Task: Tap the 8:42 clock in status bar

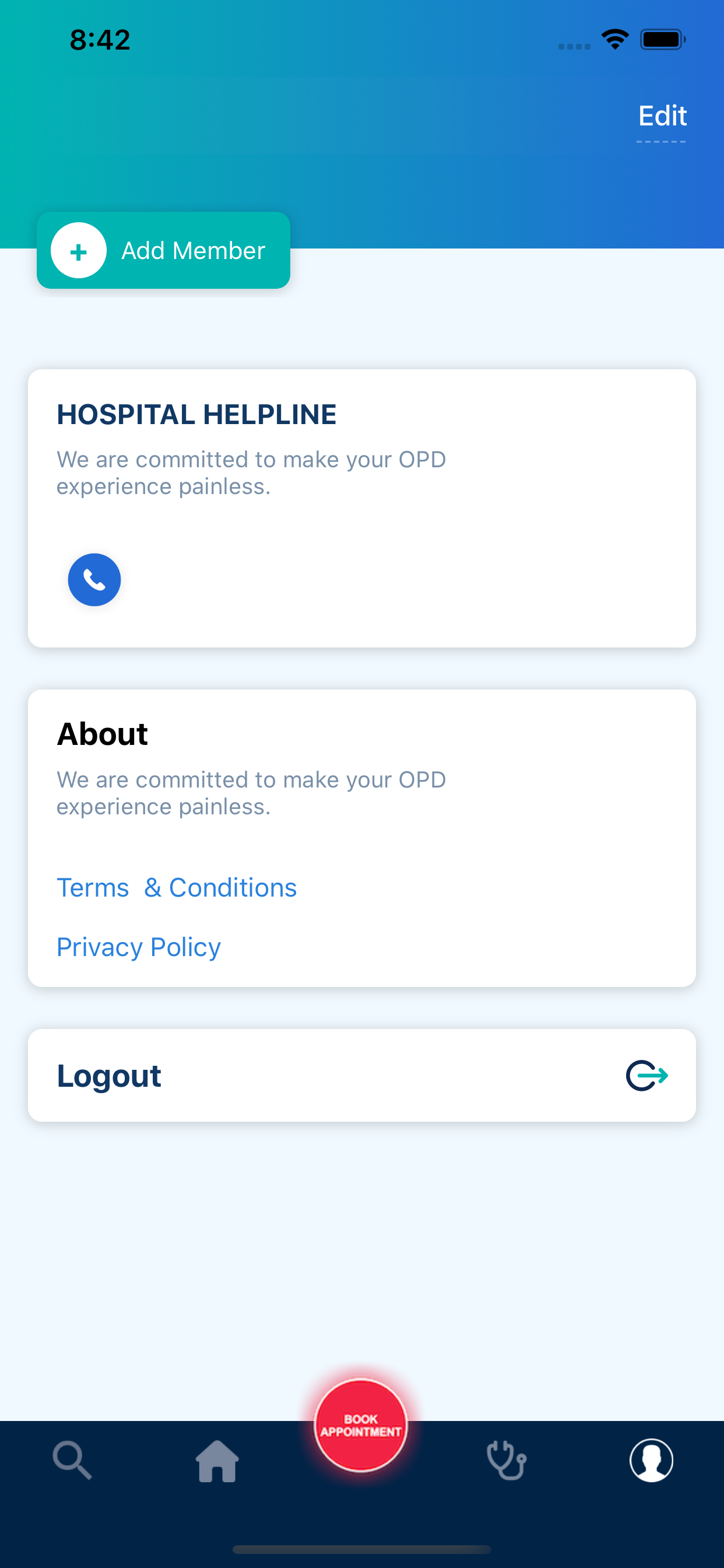Action: [100, 40]
